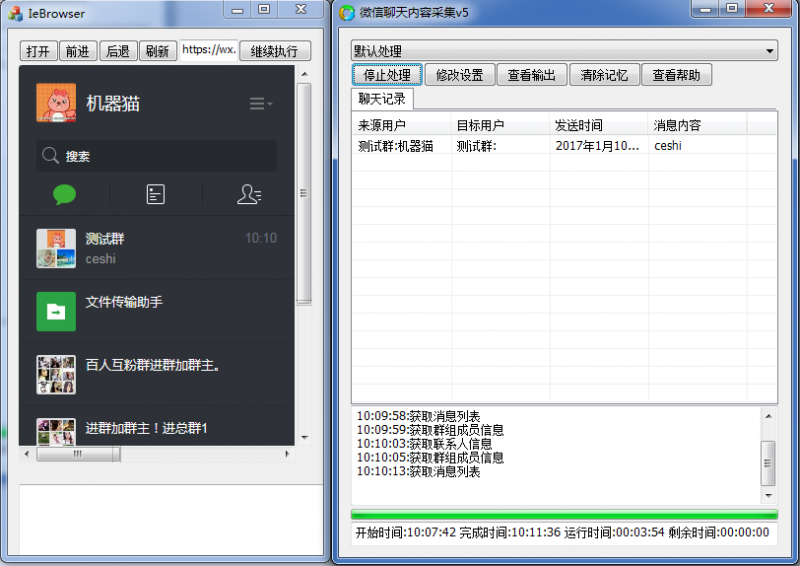800x566 pixels.
Task: Click log line 10:09:59:获取群组成员信息
Action: 430,430
